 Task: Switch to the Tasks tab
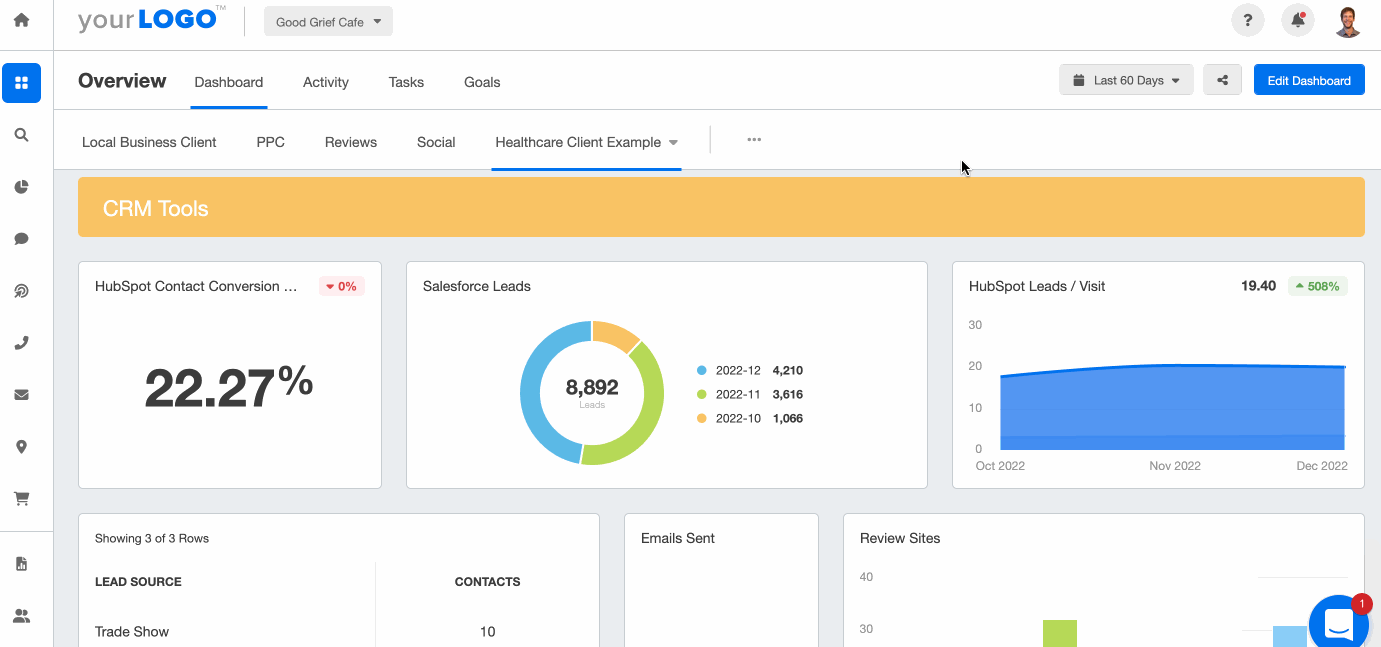(x=406, y=82)
